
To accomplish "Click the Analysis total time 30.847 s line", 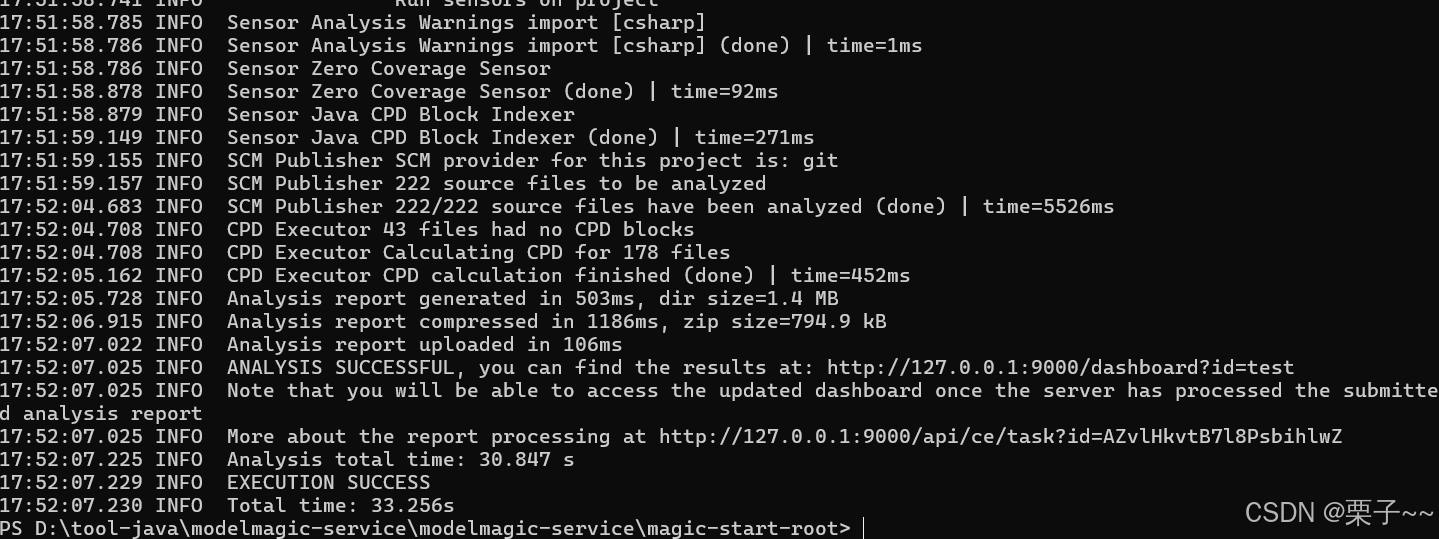I will coord(400,459).
